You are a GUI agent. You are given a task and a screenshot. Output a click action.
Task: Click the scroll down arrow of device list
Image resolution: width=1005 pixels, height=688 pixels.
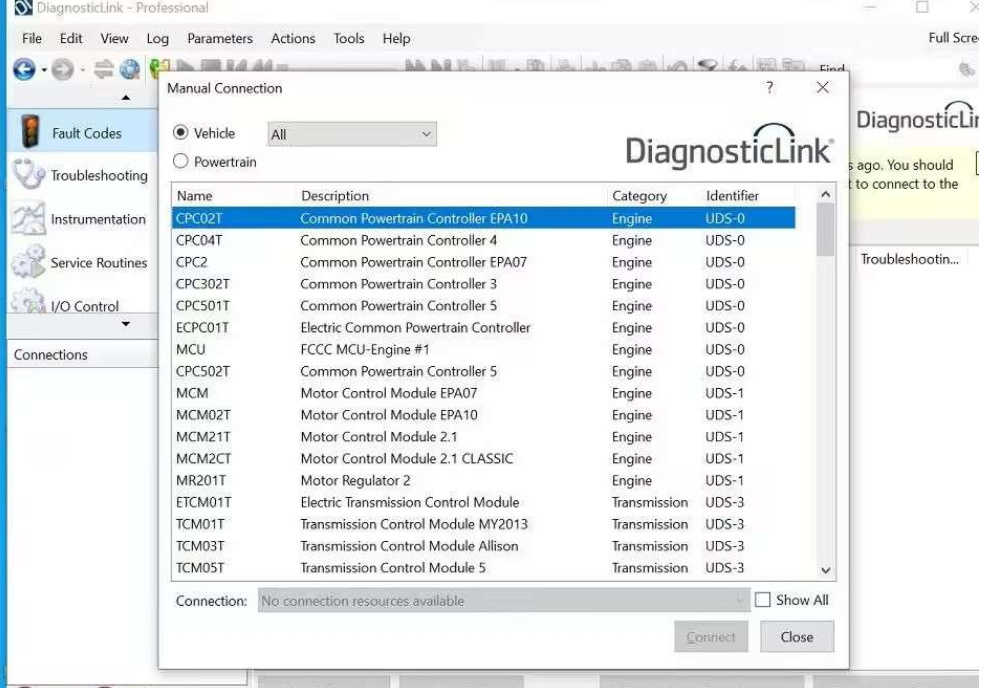coord(825,570)
